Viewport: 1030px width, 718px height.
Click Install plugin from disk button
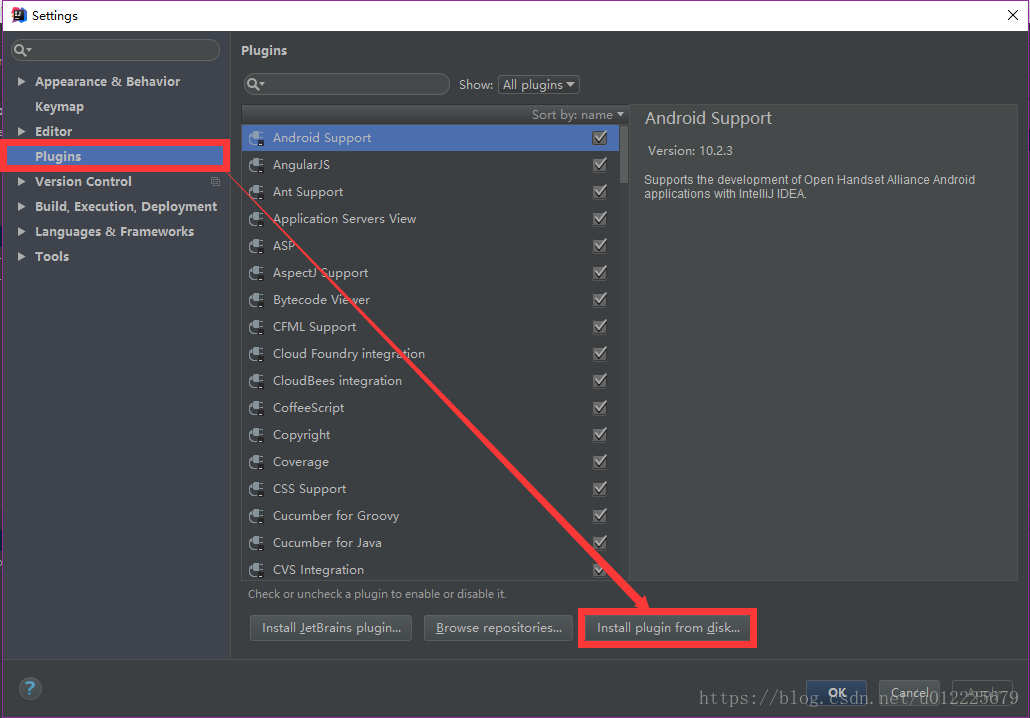click(668, 628)
